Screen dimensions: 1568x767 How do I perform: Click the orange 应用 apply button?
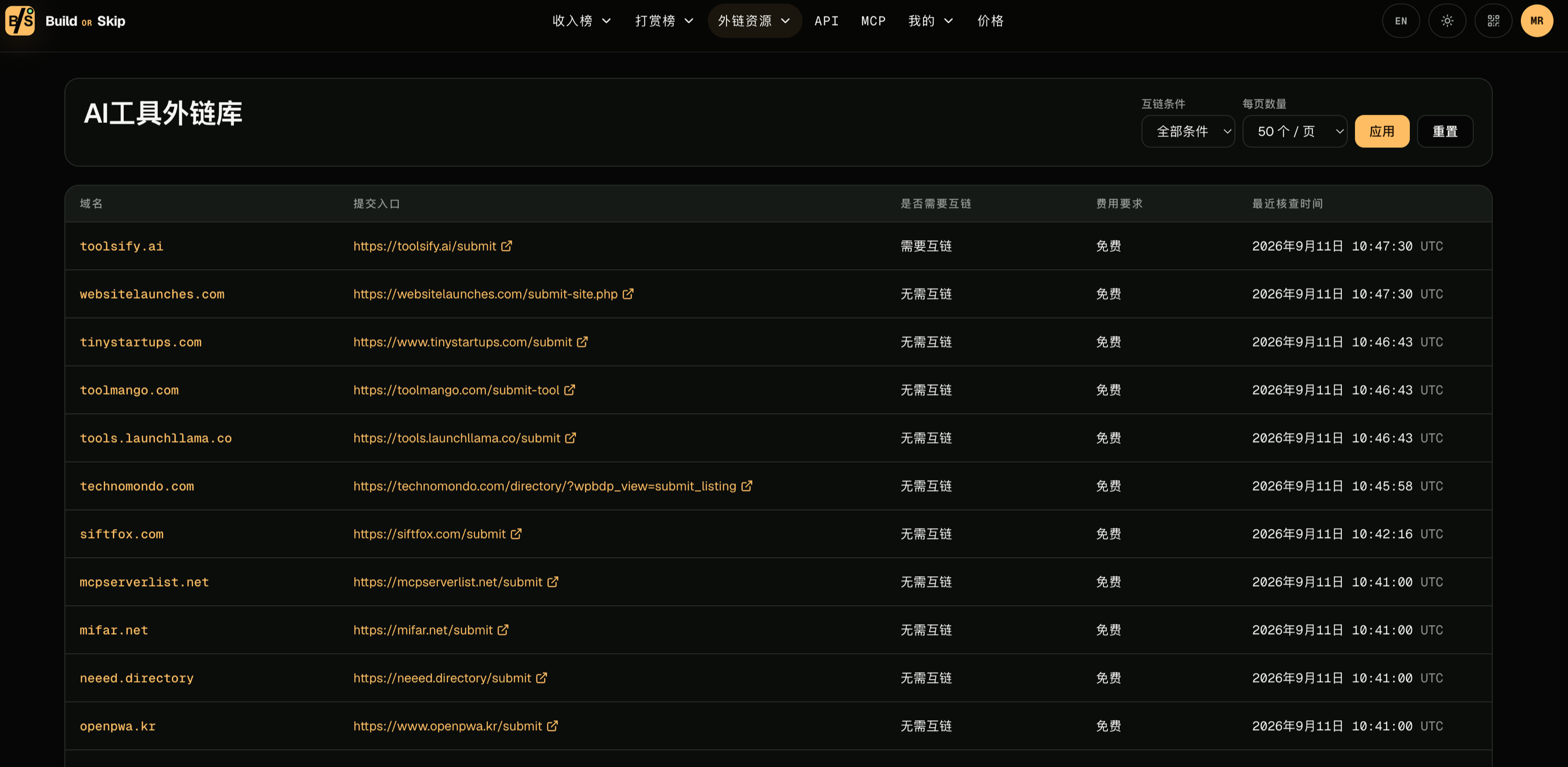tap(1382, 132)
